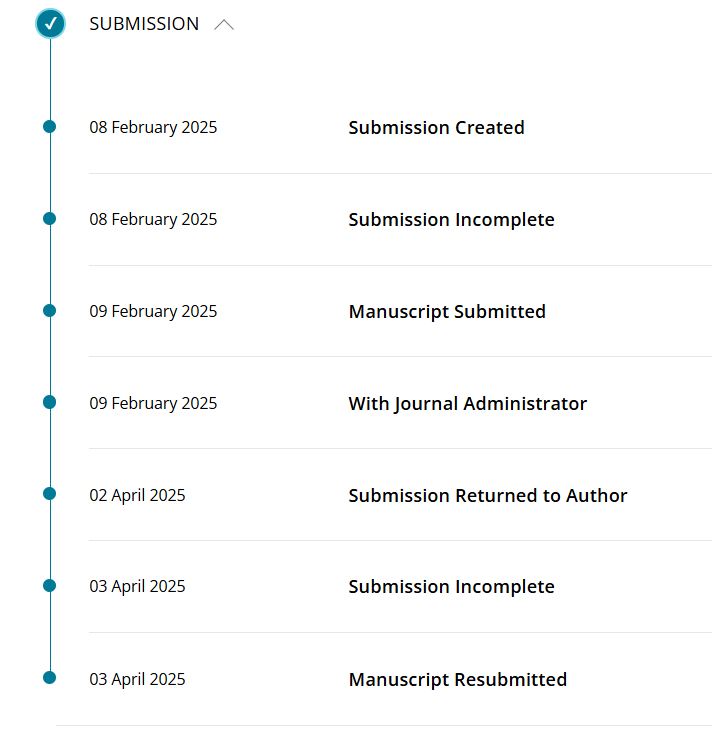Click timeline dot beside first Submission Incomplete
The image size is (712, 743).
tap(49, 218)
